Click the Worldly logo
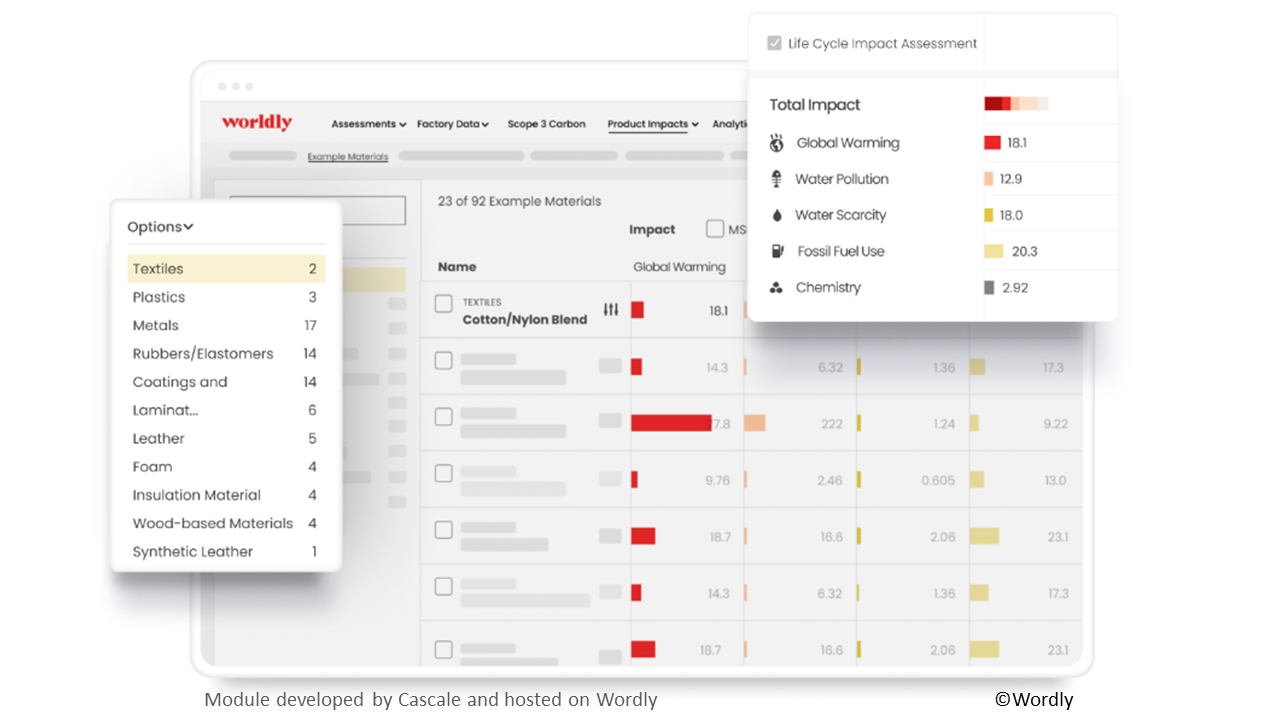Image resolution: width=1280 pixels, height=720 pixels. tap(257, 123)
